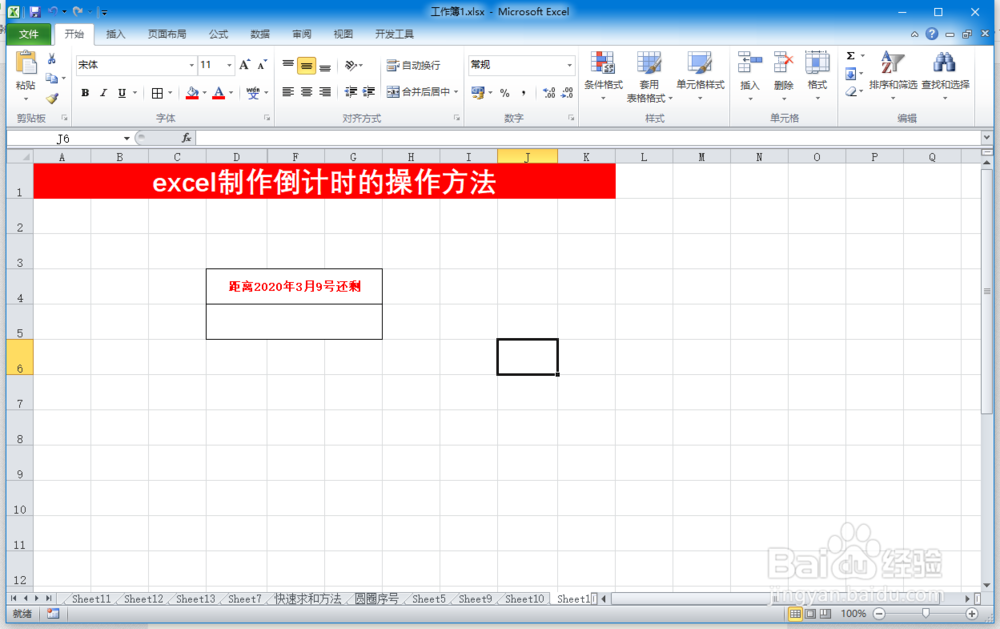The width and height of the screenshot is (1000, 629).
Task: Open the font dialog launcher in 字体 group
Action: 267,118
